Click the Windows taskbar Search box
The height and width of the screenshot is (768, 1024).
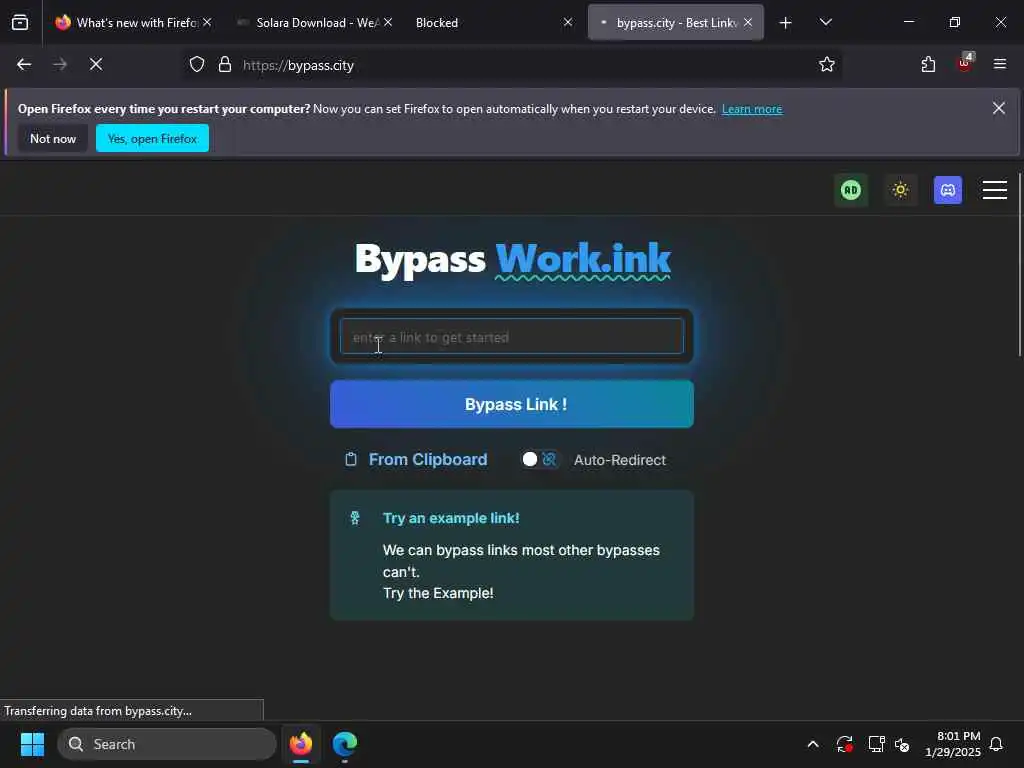[167, 744]
